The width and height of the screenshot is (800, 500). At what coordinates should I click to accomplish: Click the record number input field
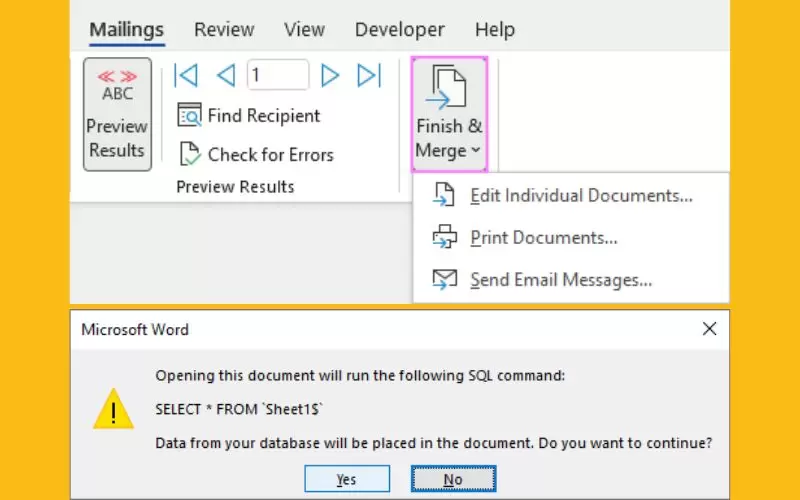click(278, 75)
